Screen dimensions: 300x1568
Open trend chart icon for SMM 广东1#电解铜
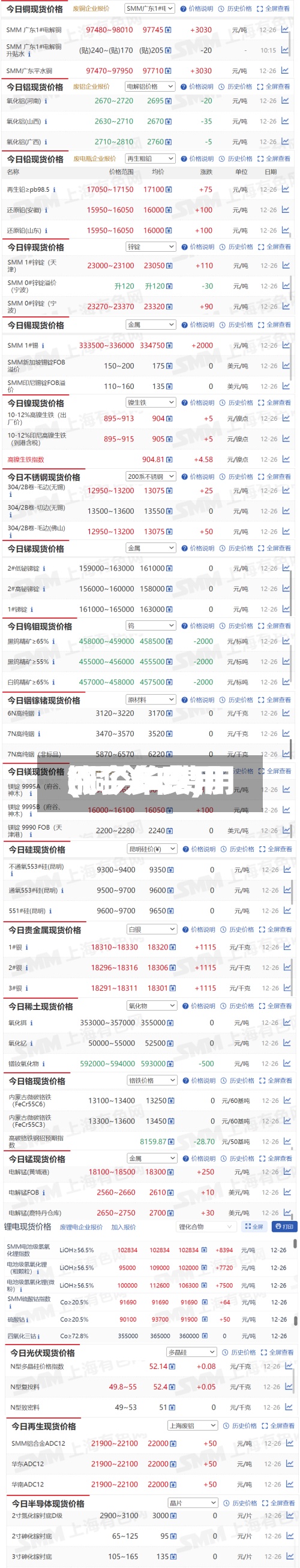click(285, 29)
